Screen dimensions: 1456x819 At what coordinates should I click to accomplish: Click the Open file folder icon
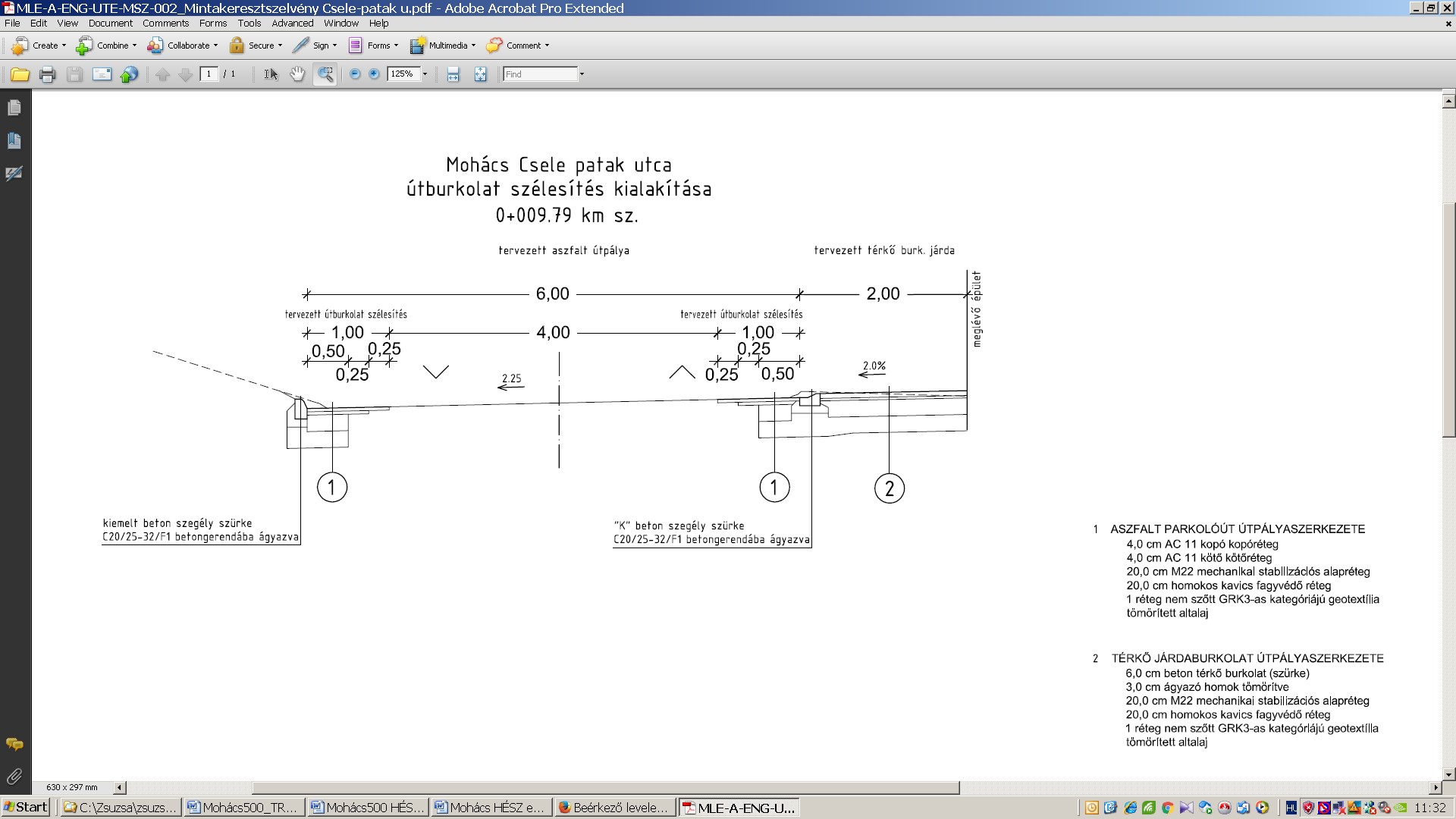point(20,74)
